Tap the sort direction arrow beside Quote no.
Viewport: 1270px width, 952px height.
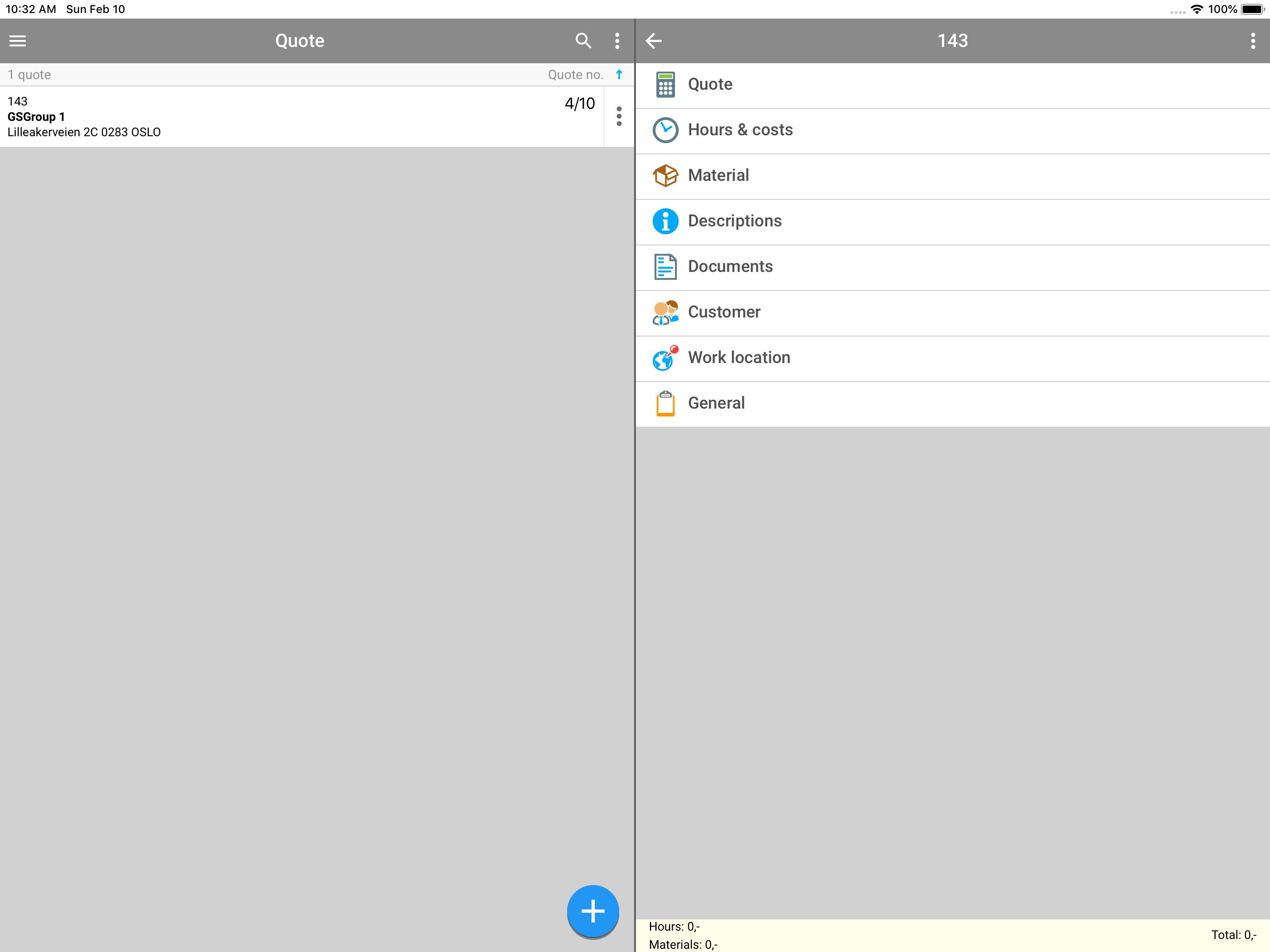pyautogui.click(x=619, y=75)
